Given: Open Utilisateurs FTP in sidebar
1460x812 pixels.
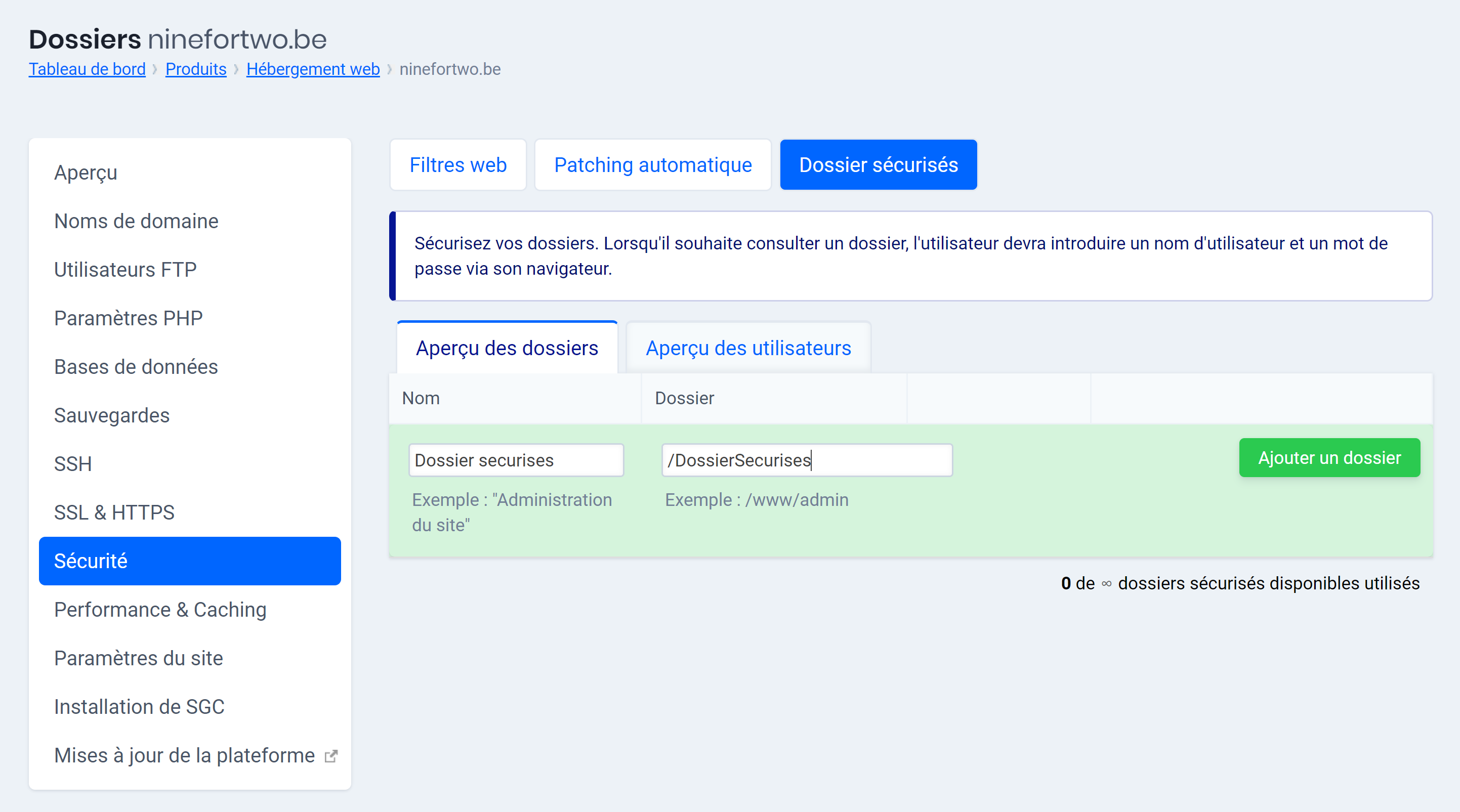Looking at the screenshot, I should pos(126,270).
